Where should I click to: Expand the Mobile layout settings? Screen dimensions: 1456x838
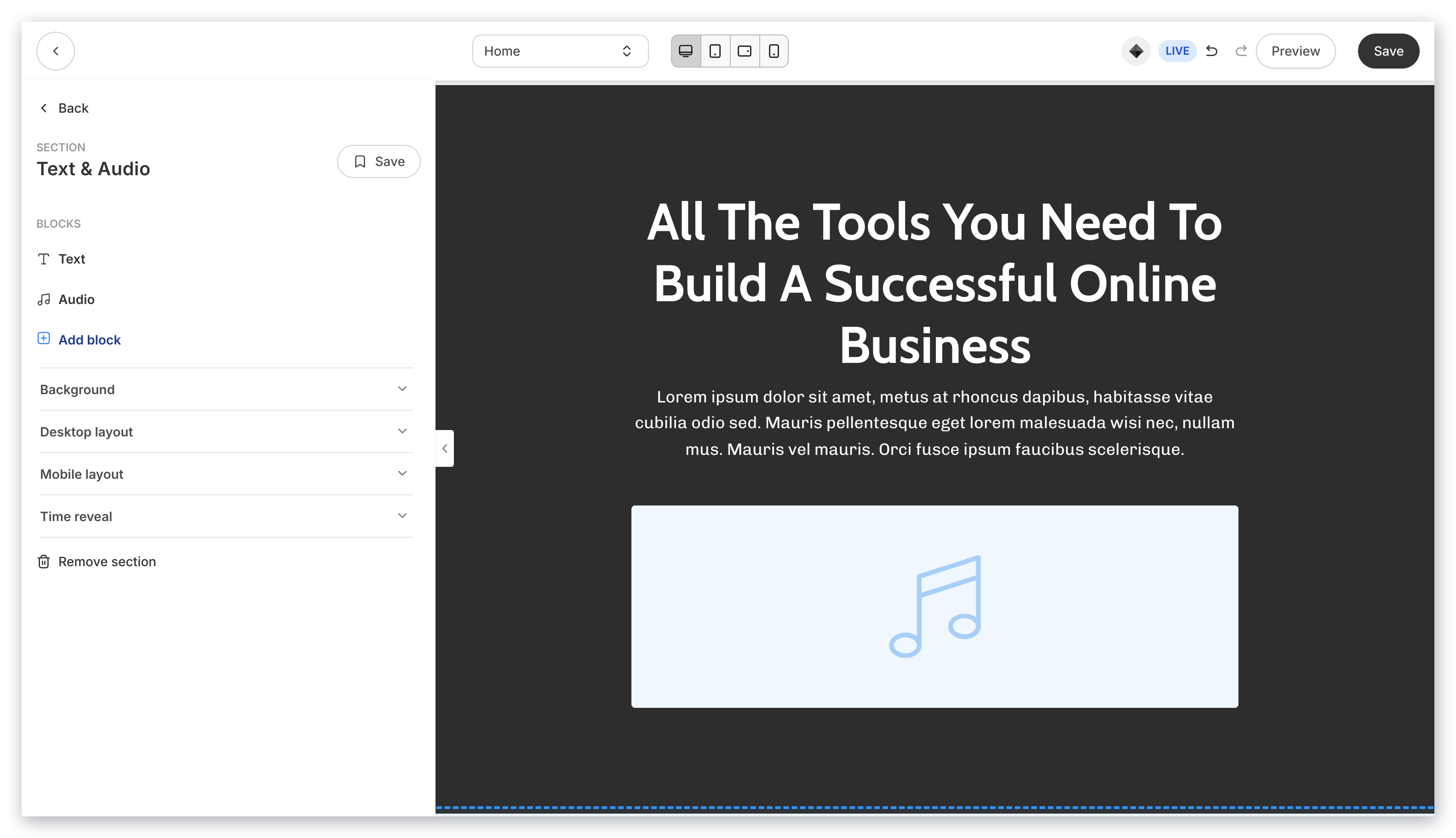point(226,474)
